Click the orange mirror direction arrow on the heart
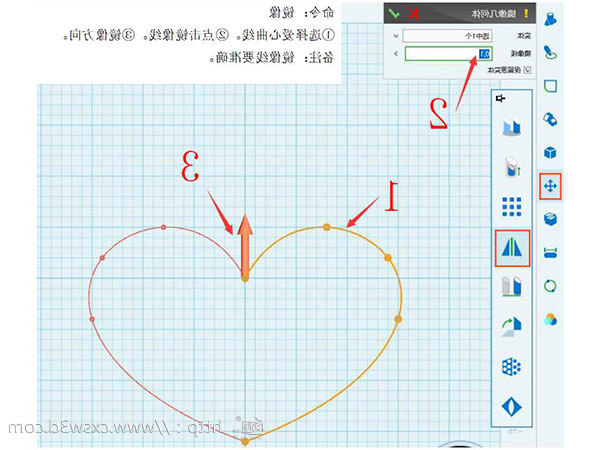This screenshot has width=600, height=450. pos(245,247)
